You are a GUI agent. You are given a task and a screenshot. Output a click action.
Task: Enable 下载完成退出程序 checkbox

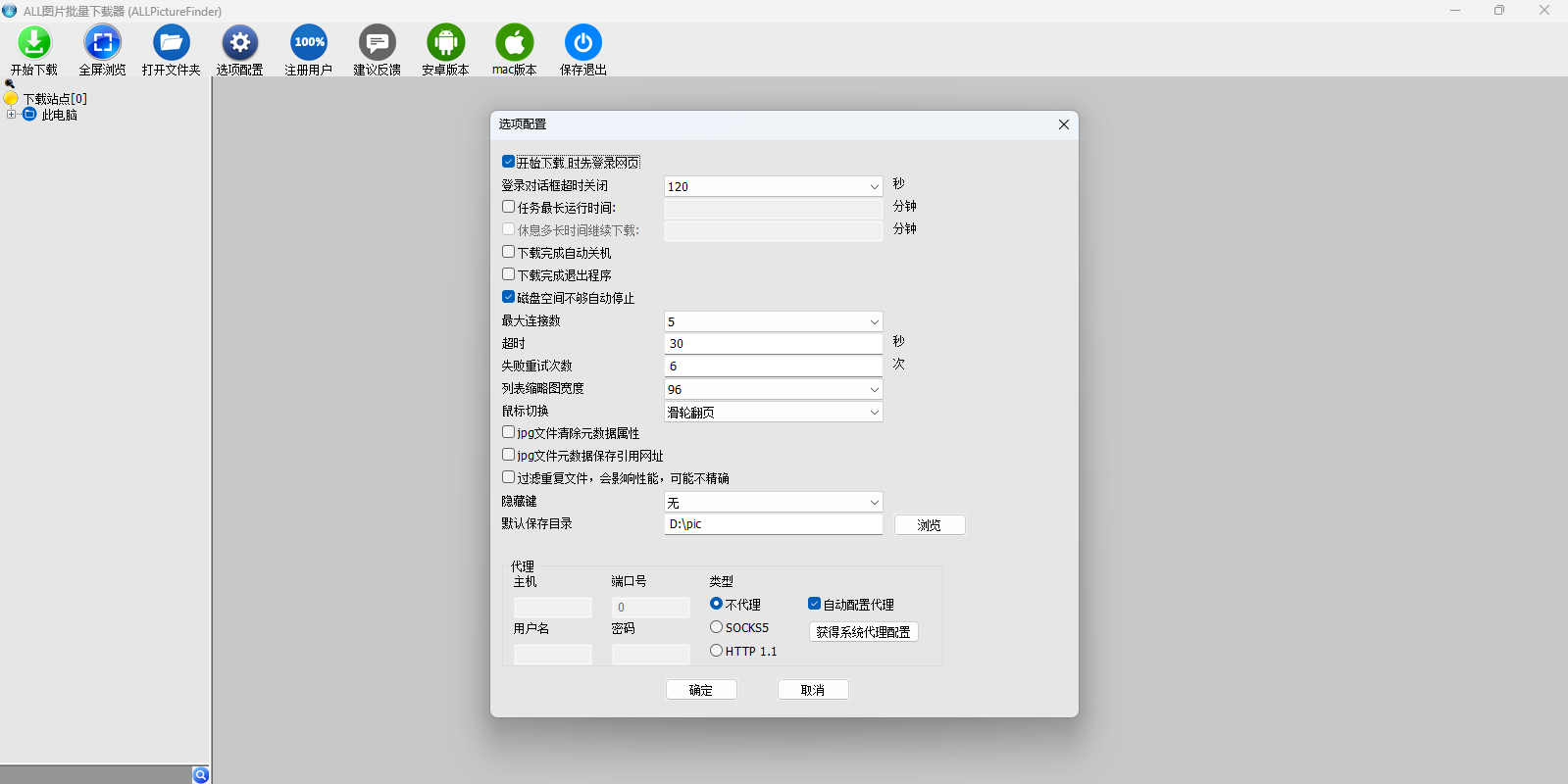(508, 274)
